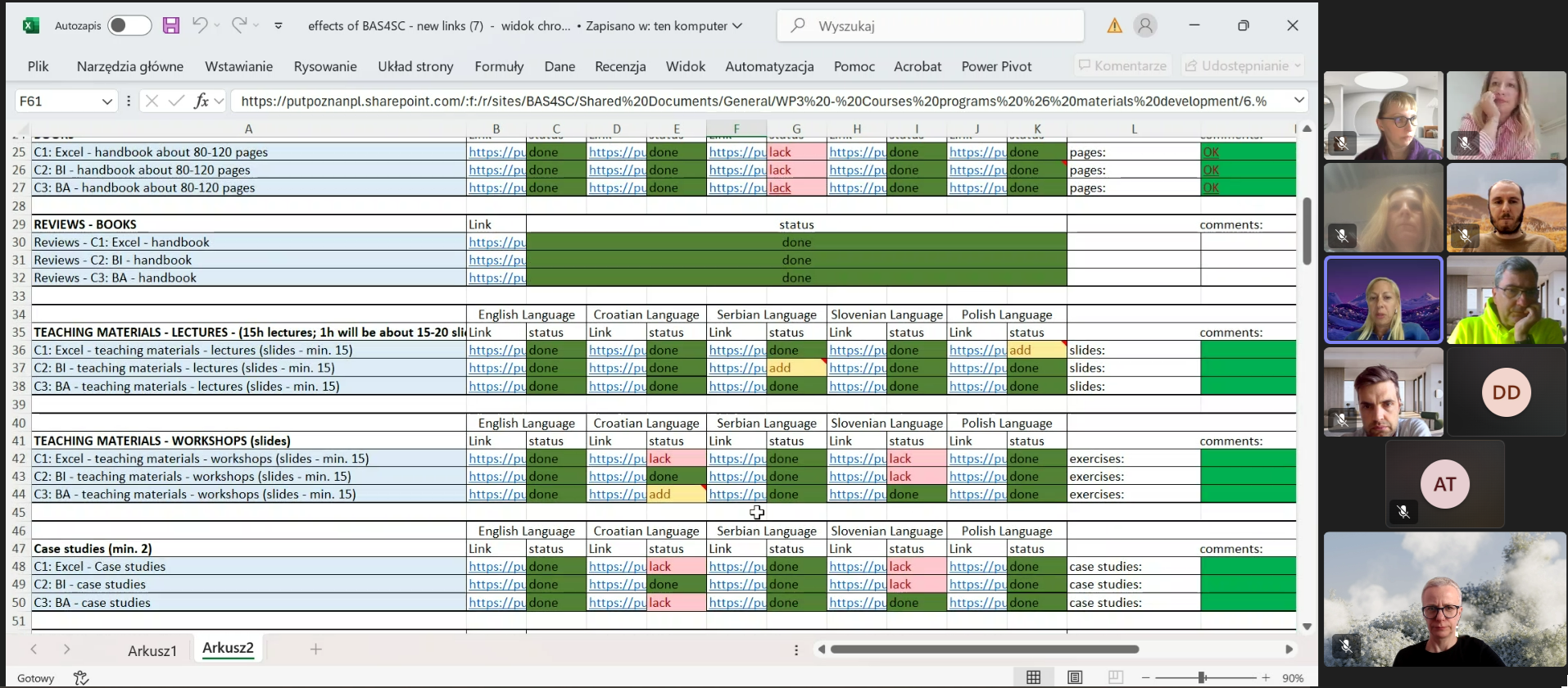Open the user account profile icon

coord(1145,25)
